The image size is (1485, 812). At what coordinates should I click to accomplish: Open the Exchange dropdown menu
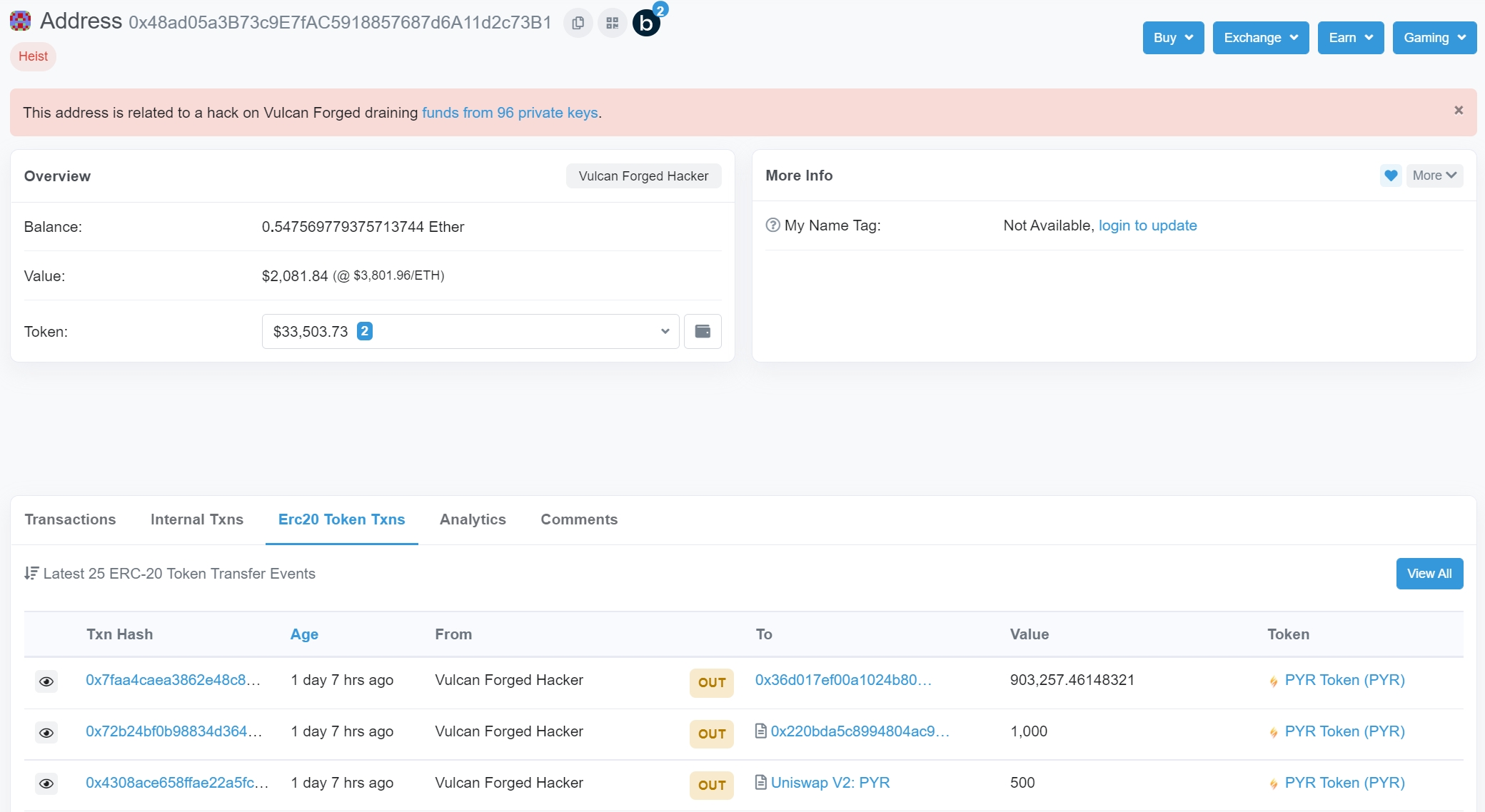click(1260, 38)
